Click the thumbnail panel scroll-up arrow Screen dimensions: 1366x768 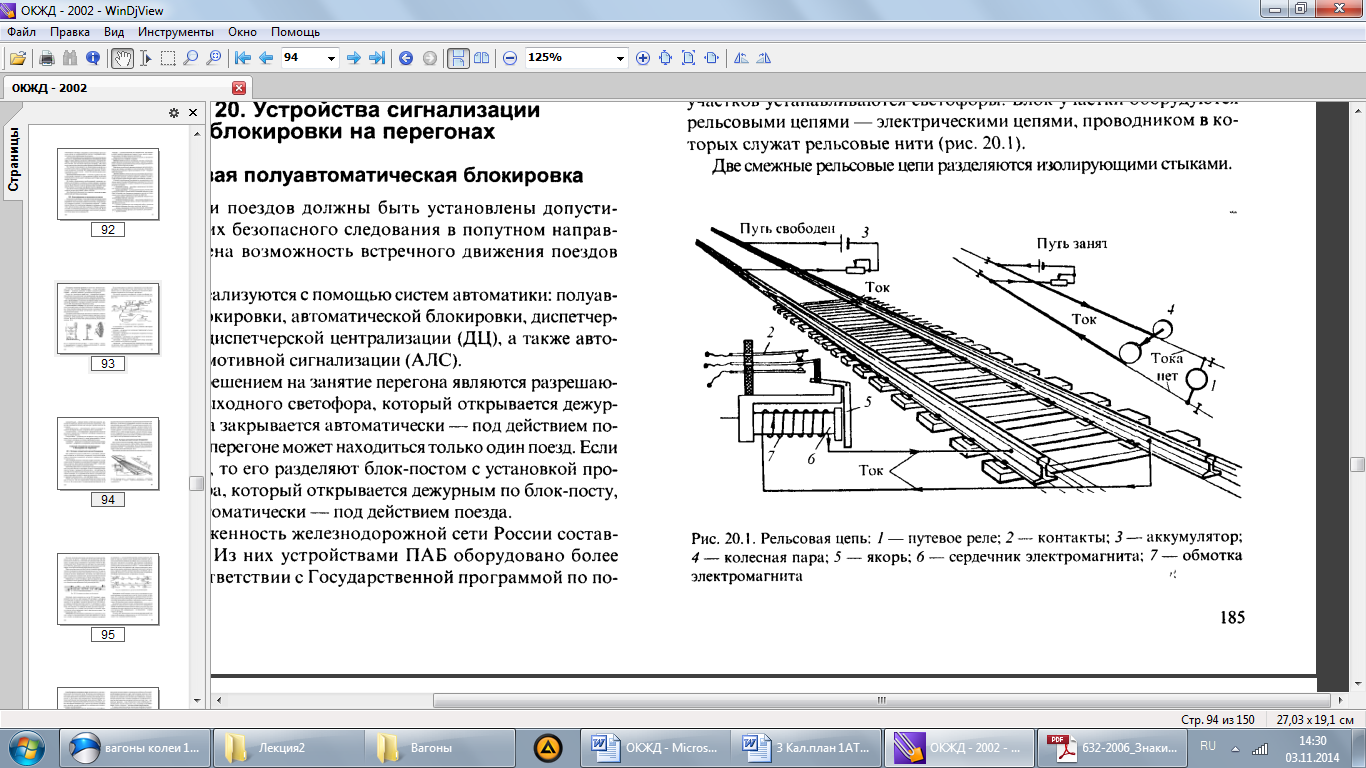click(x=195, y=132)
